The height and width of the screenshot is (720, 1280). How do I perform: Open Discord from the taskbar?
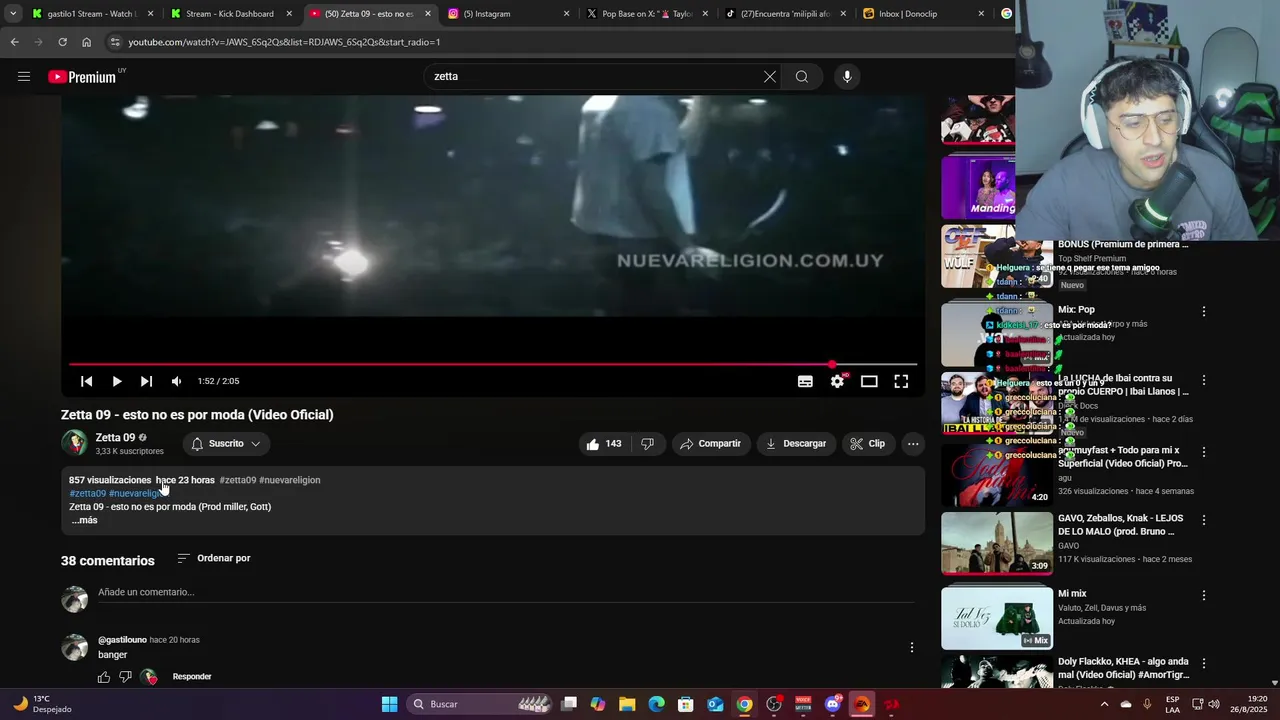pos(833,704)
